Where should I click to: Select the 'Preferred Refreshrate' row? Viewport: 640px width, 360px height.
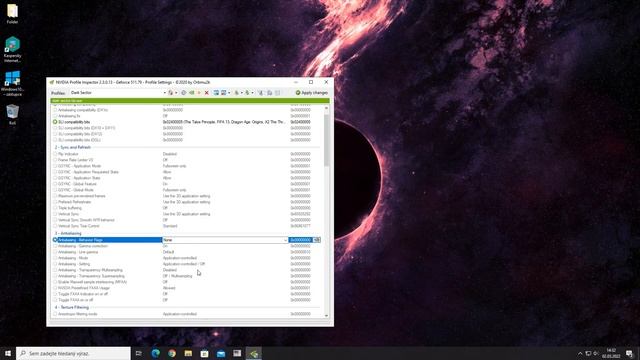188,202
